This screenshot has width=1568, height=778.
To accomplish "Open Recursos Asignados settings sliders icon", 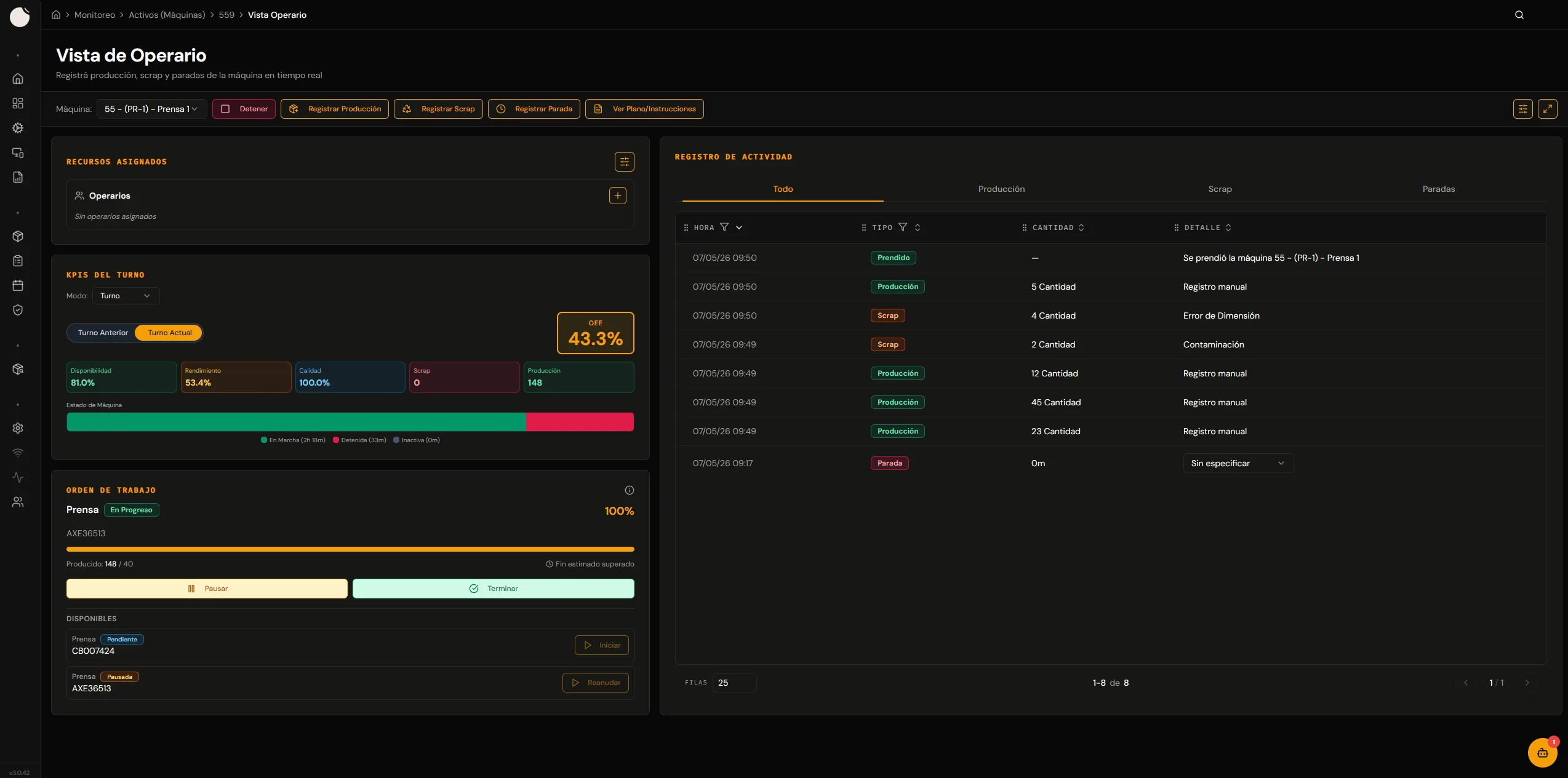I will 625,162.
